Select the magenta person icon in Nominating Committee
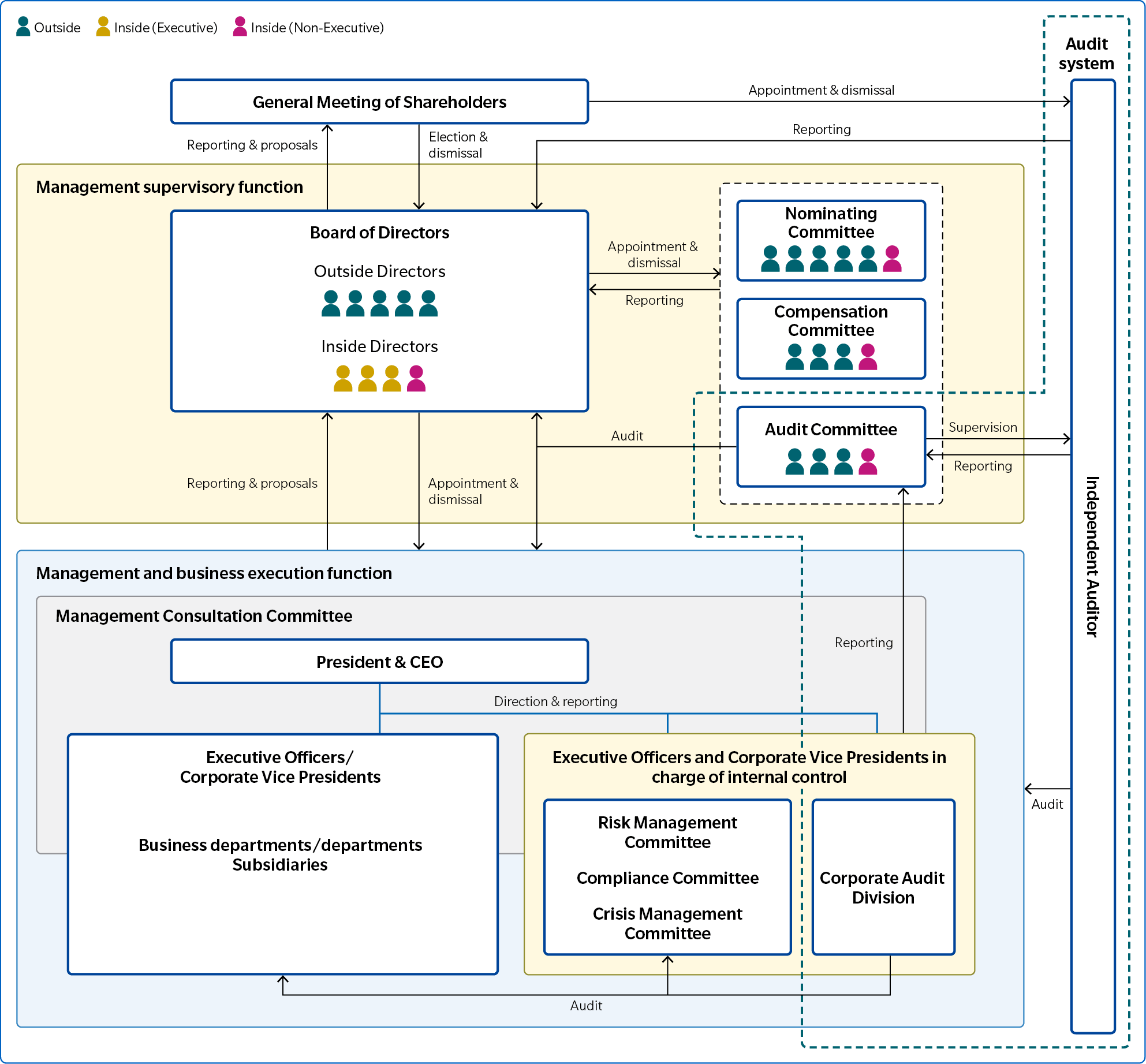This screenshot has height=1064, width=1146. pos(892,259)
